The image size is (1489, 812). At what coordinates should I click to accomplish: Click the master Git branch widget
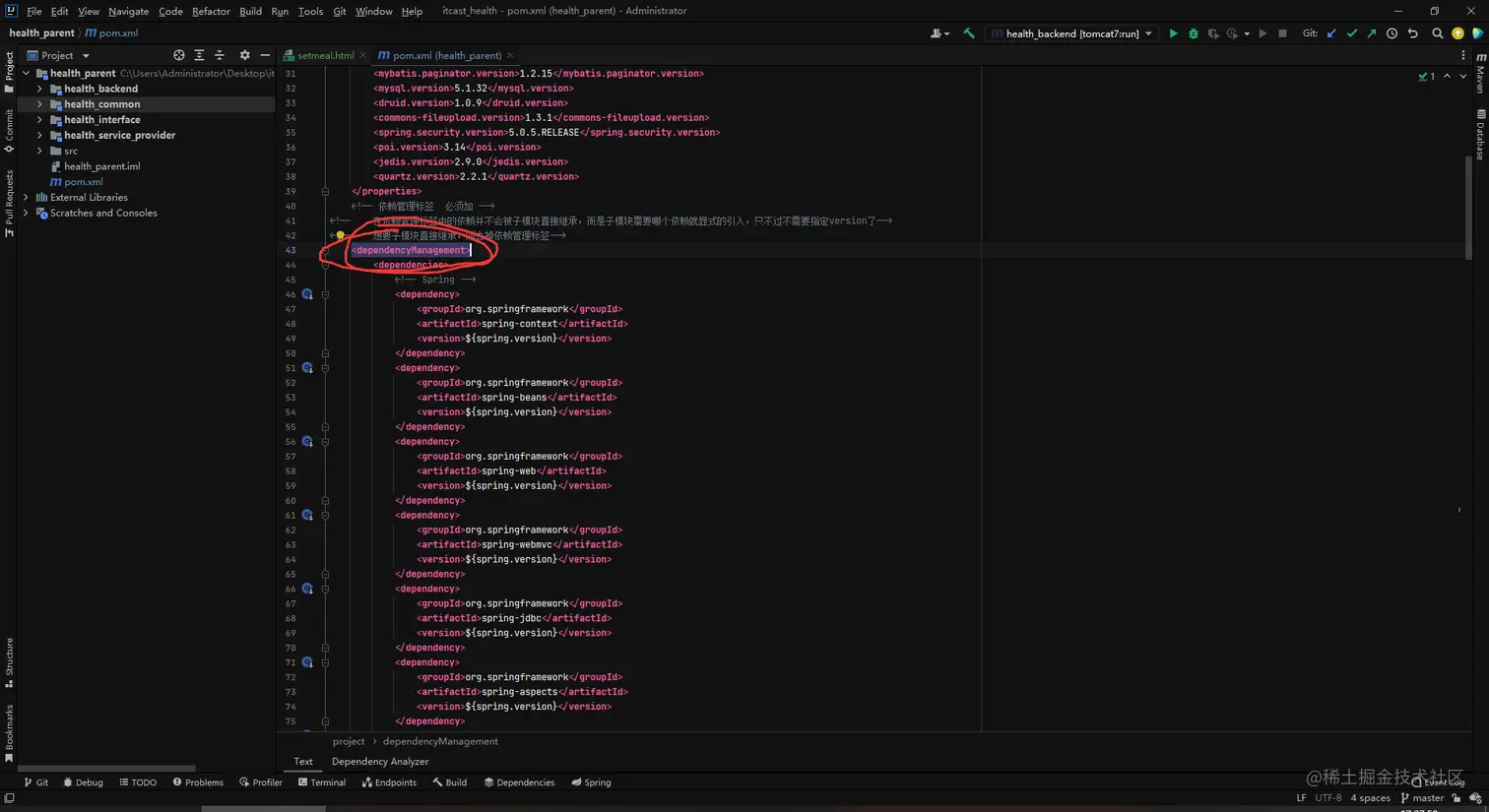pos(1422,798)
